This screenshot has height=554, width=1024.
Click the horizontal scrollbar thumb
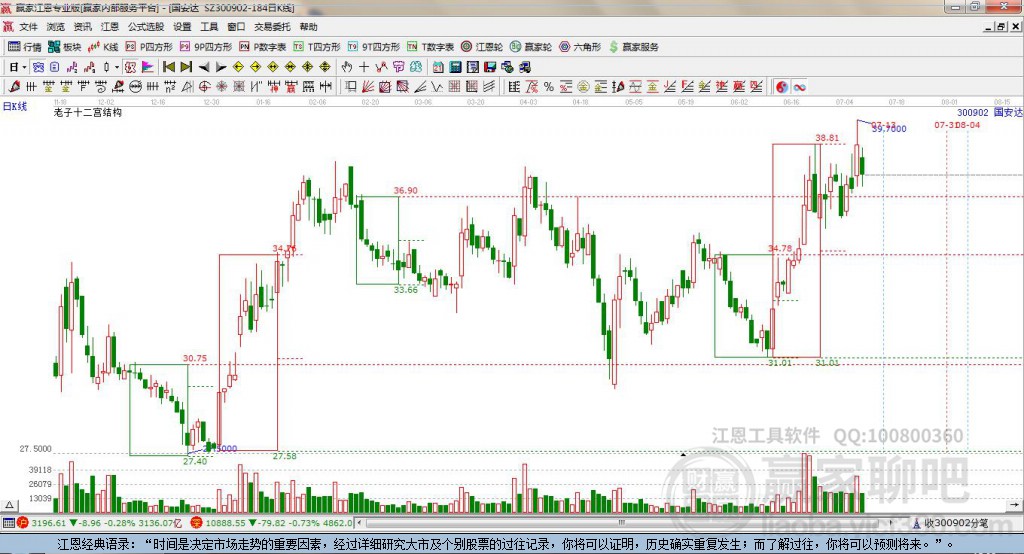(x=622, y=523)
